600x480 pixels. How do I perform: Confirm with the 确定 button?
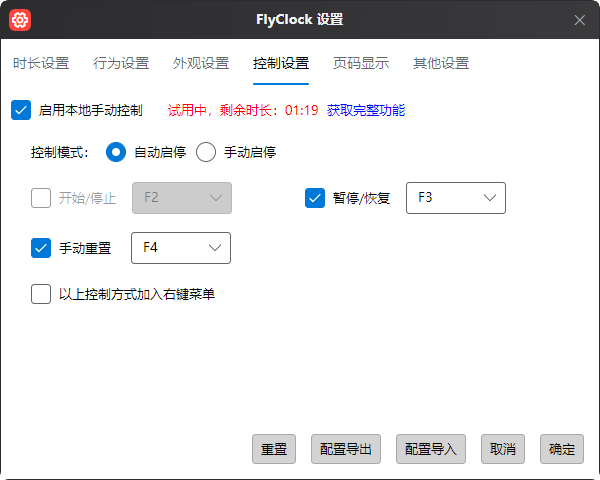[562, 449]
